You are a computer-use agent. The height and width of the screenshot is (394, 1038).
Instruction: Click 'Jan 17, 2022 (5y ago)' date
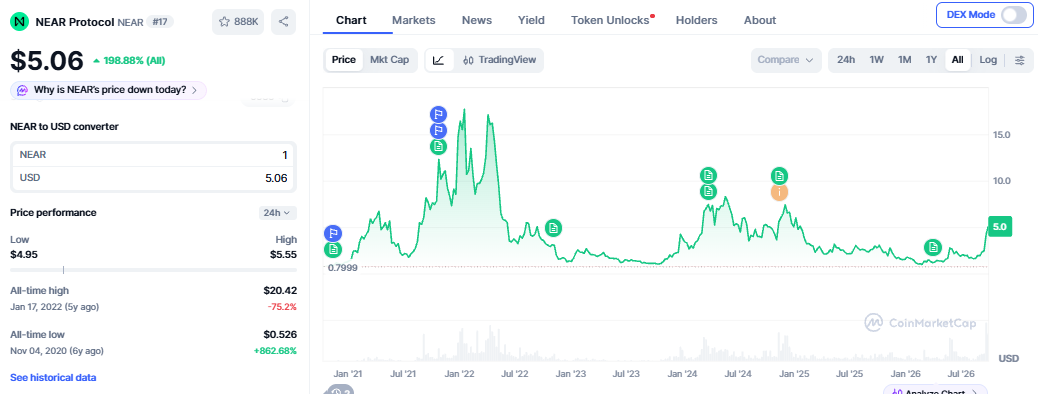(x=54, y=307)
